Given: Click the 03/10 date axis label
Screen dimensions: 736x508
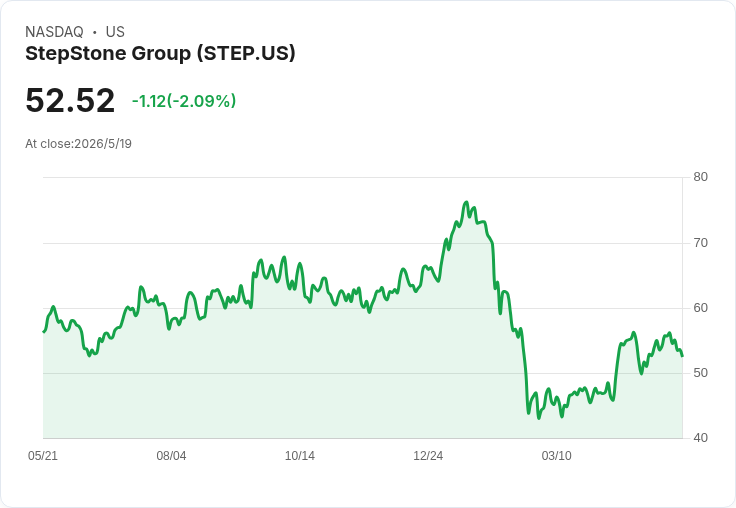Looking at the screenshot, I should click(x=557, y=456).
